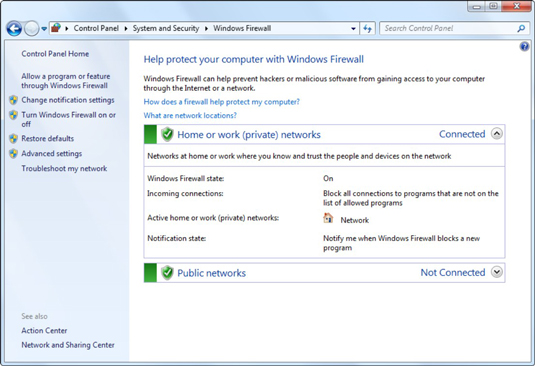Open the recent pages dropdown arrow
535x366 pixels.
(44, 29)
